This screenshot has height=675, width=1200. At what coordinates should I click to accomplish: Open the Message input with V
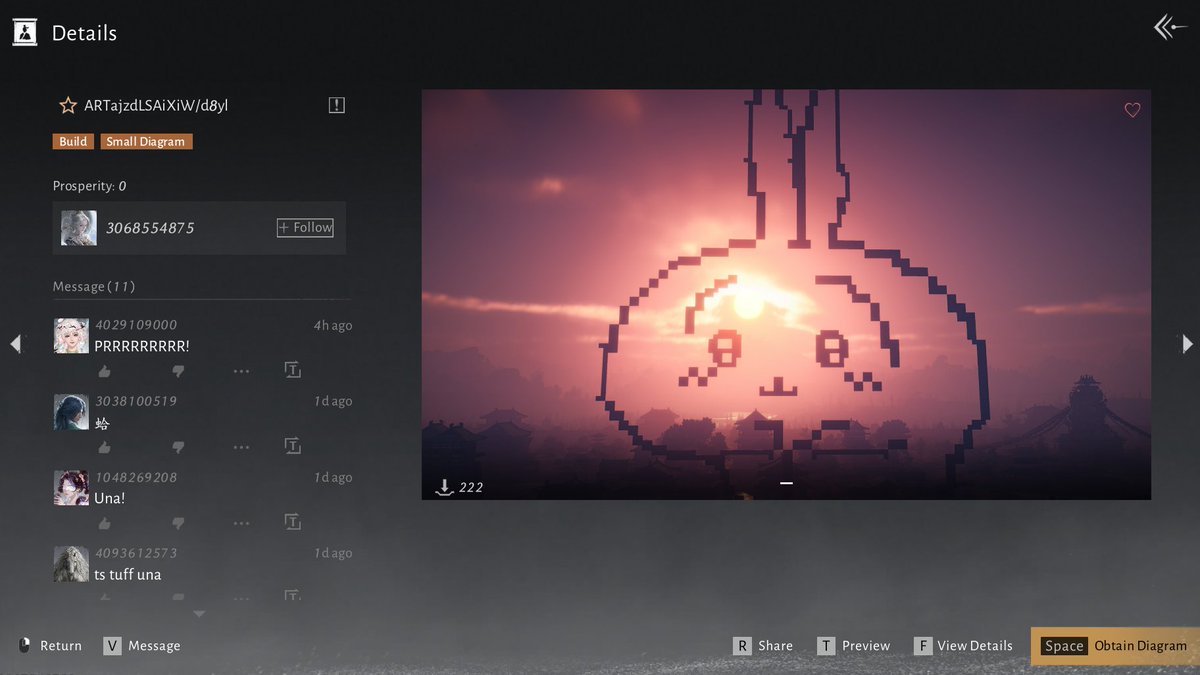coord(142,646)
